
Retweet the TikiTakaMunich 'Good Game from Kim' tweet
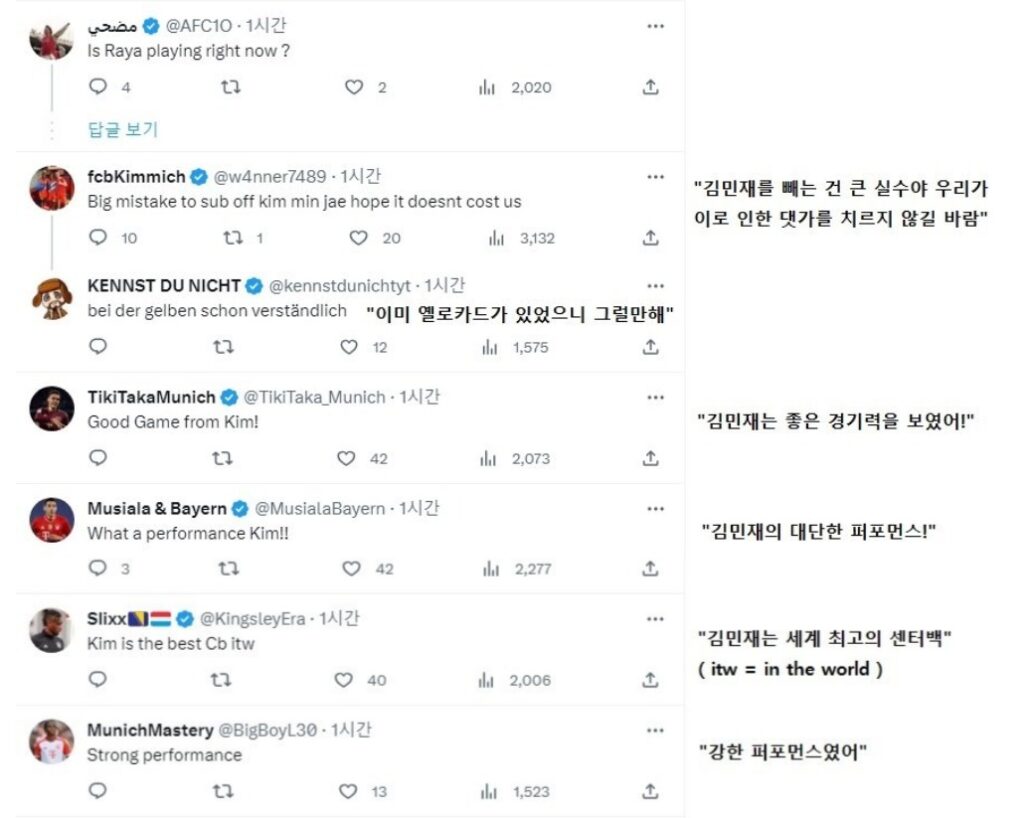[x=225, y=458]
